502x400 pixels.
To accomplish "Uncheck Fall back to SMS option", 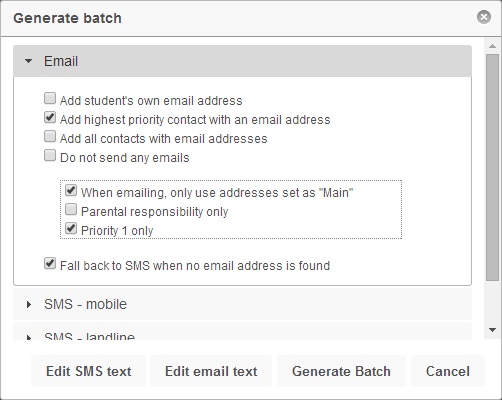I will pyautogui.click(x=50, y=263).
